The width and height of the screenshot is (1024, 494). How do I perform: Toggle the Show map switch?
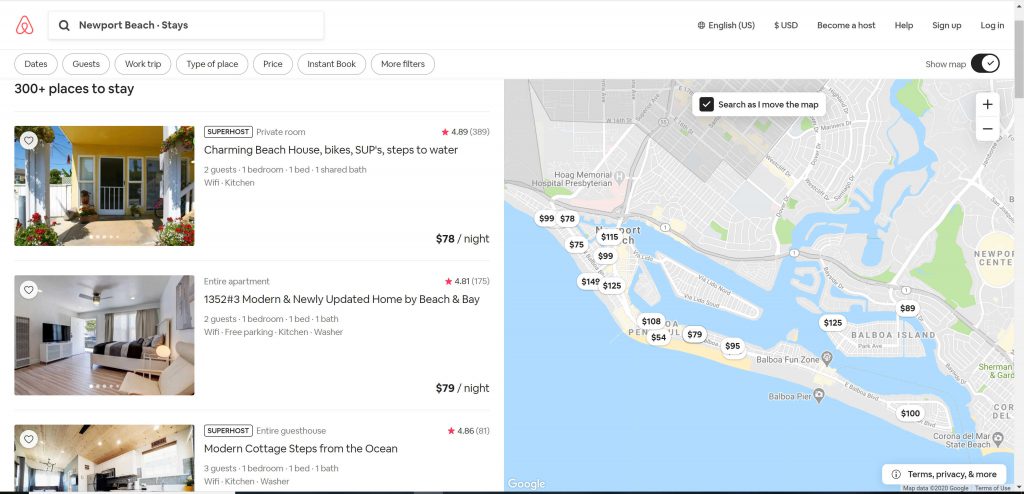pos(985,63)
